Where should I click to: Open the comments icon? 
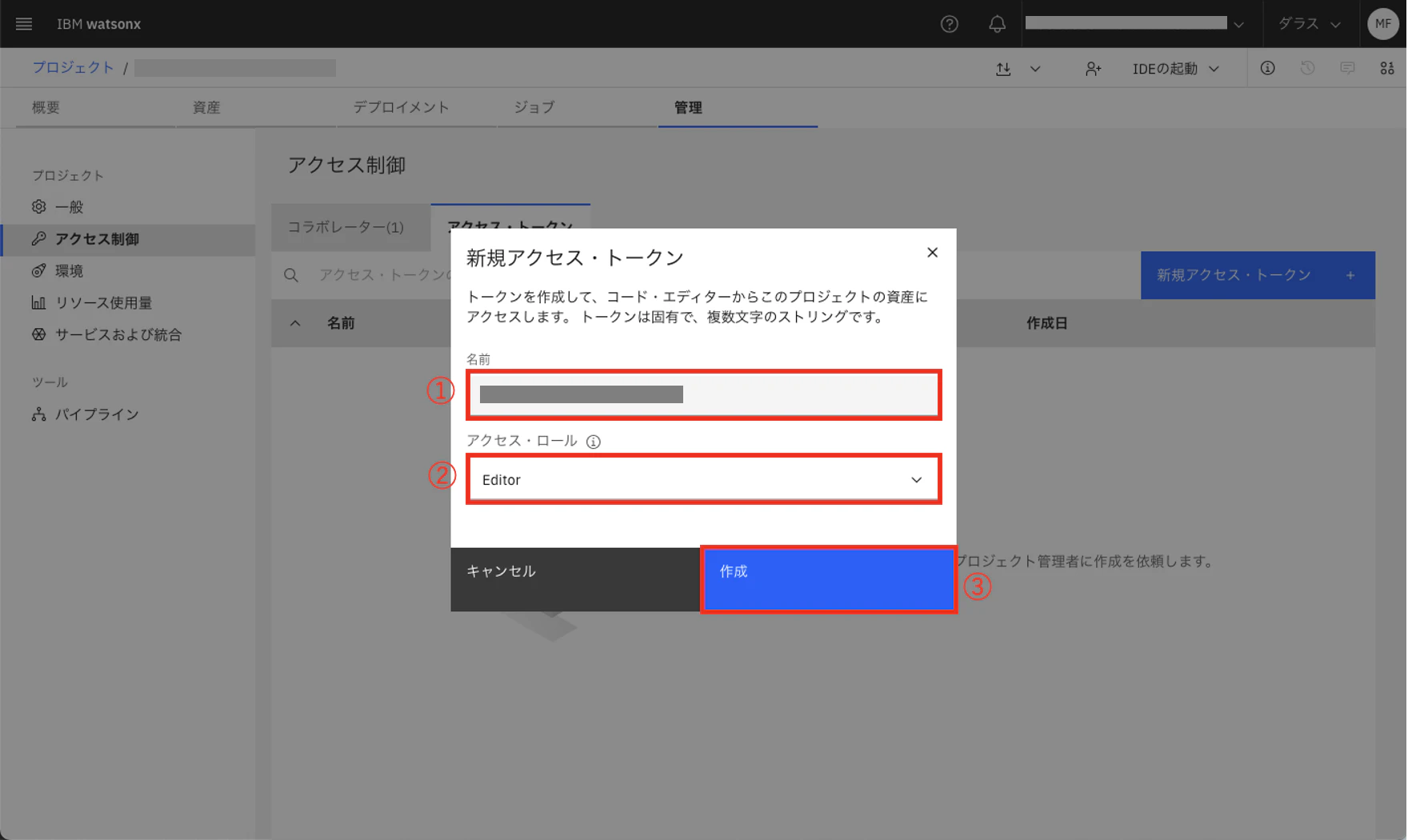[1347, 68]
